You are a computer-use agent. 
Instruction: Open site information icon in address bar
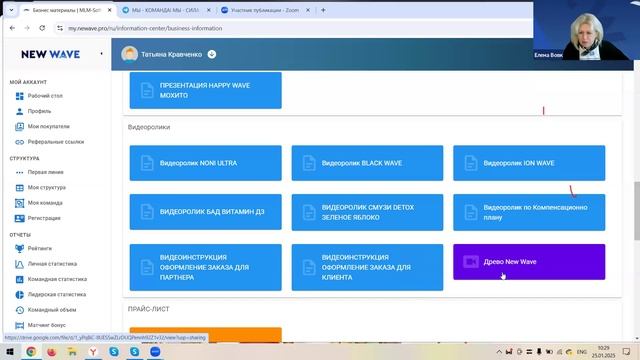(x=60, y=28)
